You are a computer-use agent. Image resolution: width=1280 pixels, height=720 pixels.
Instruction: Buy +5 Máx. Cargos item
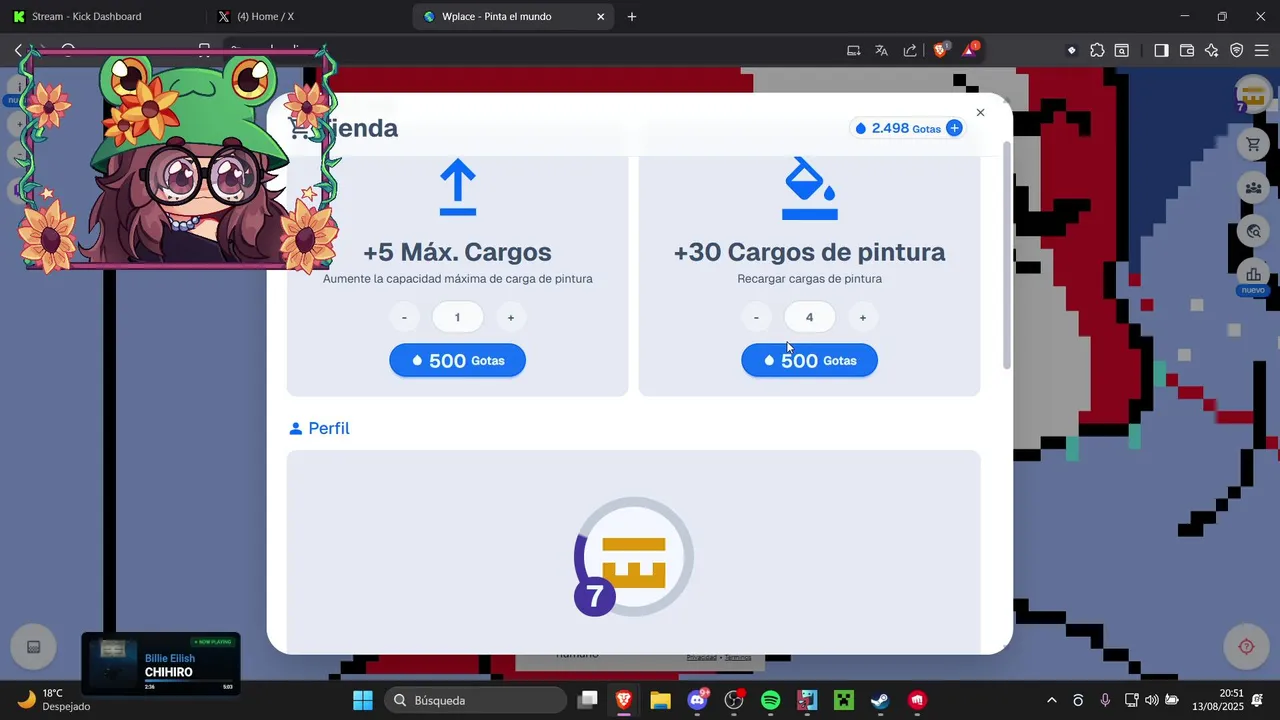457,360
